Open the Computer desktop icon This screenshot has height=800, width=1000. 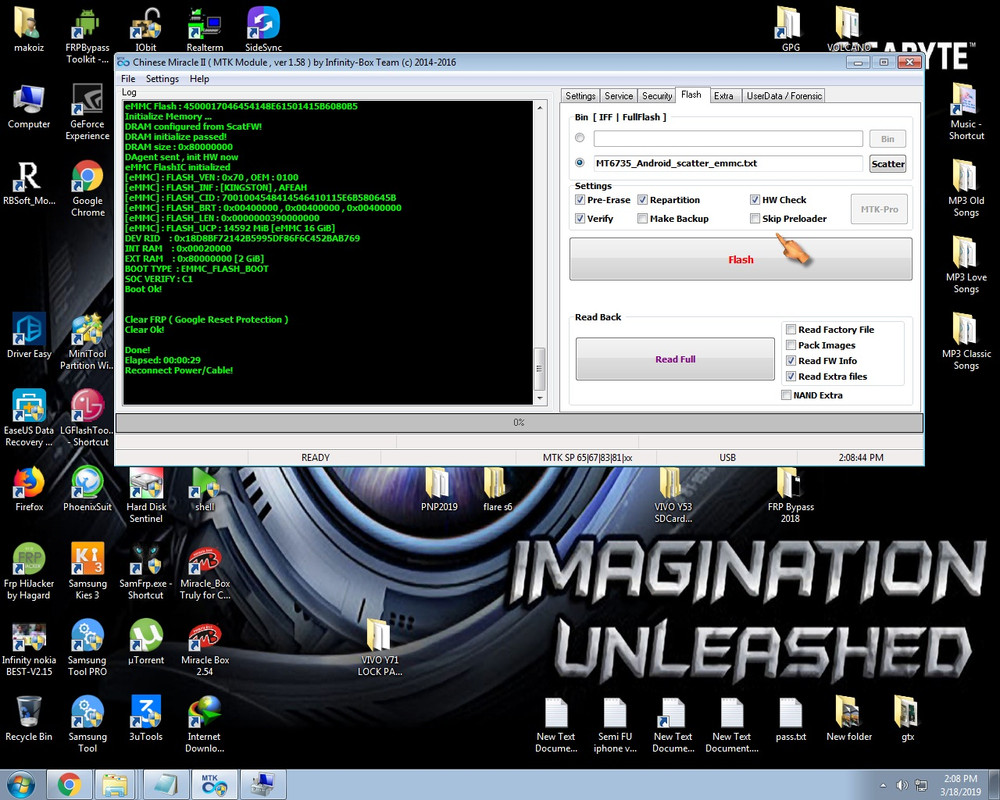point(29,106)
